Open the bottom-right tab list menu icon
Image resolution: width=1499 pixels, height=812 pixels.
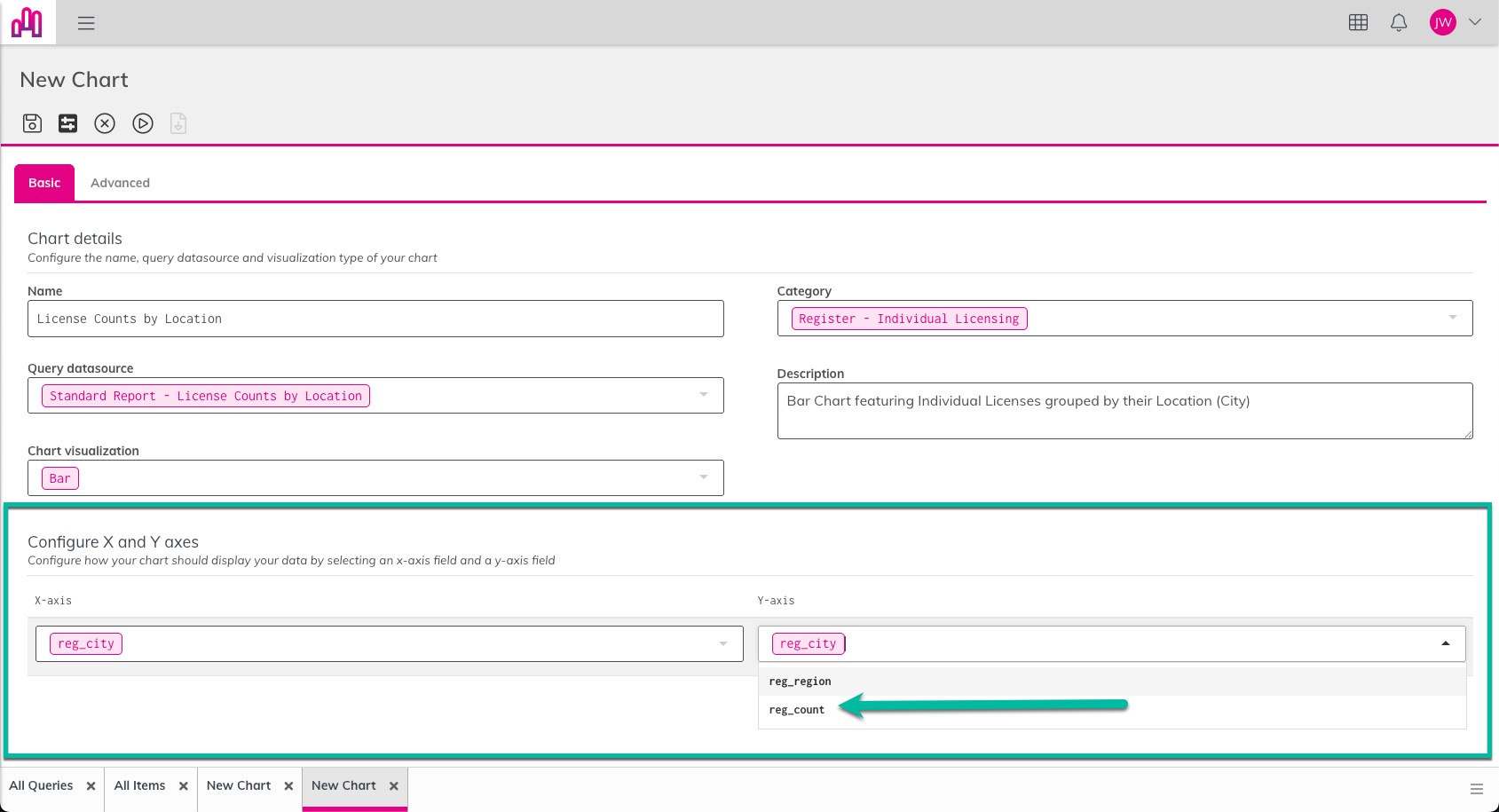pos(1477,789)
